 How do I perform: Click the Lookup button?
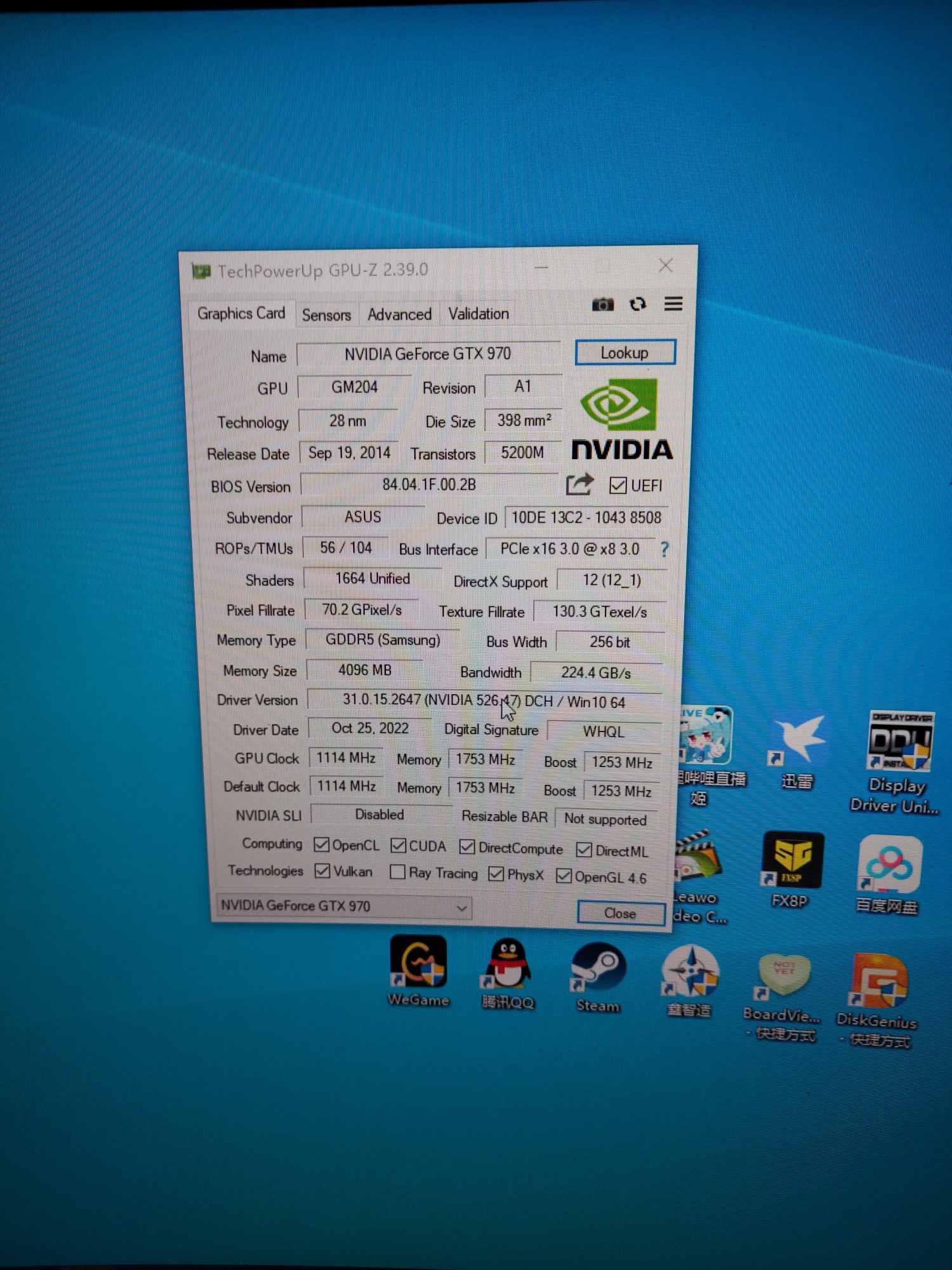pos(625,353)
